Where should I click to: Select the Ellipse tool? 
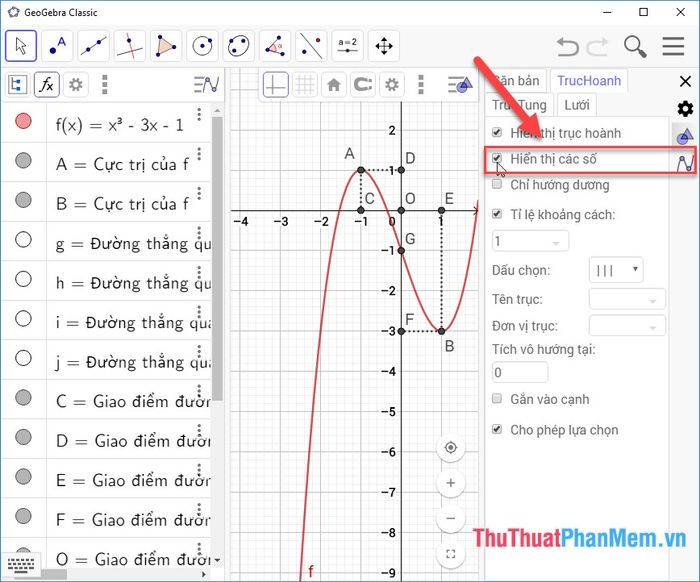pos(238,46)
